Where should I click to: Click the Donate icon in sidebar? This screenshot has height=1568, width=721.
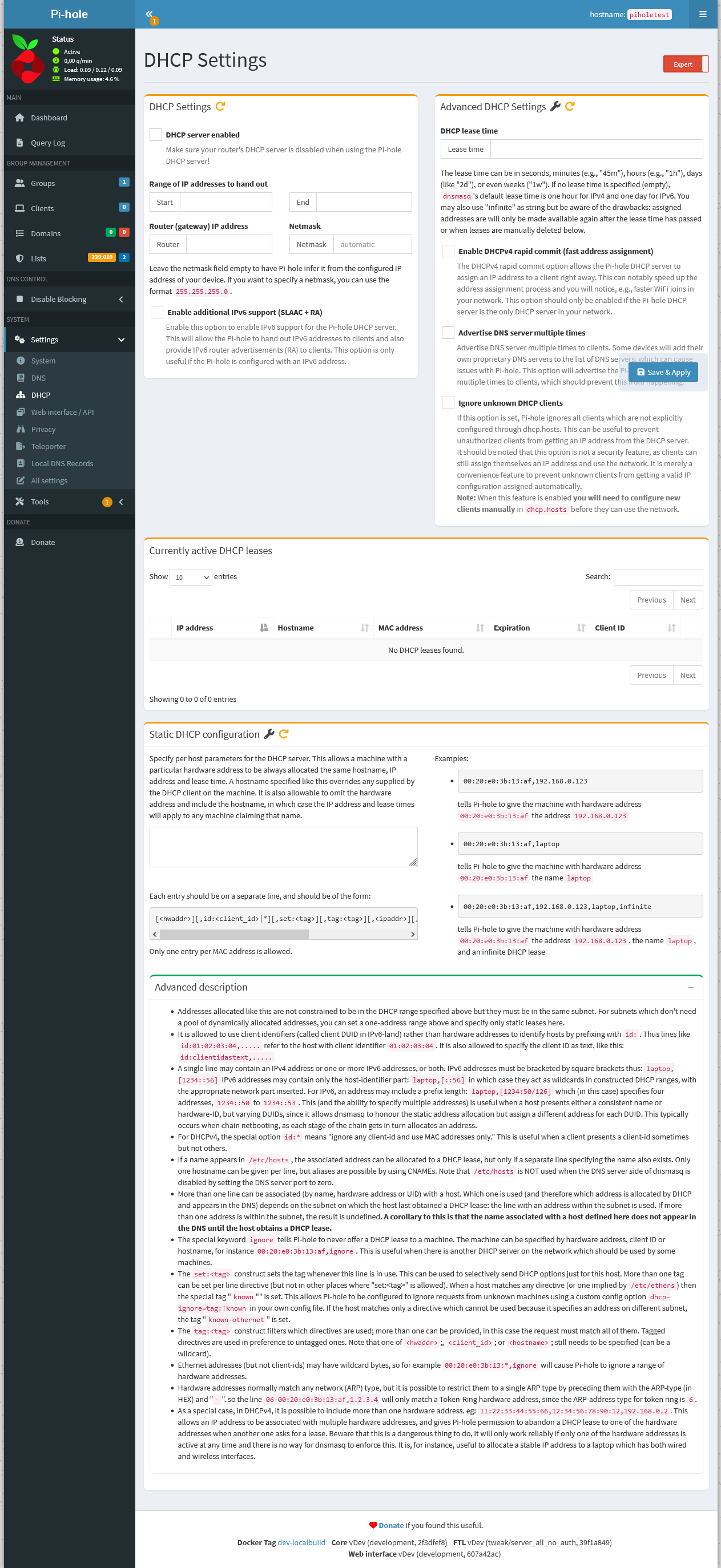coord(19,542)
